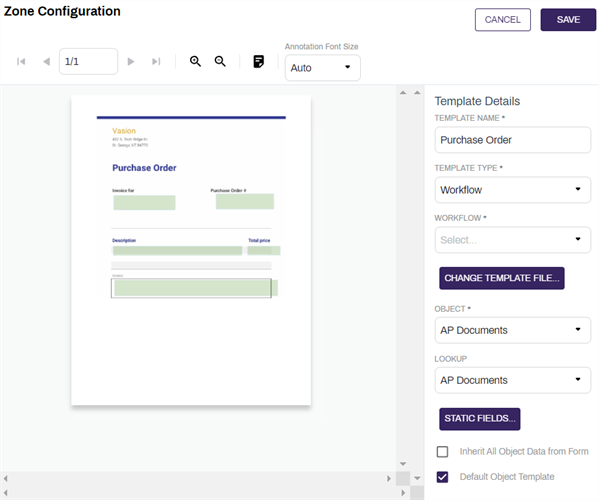Go to the previous page
Image resolution: width=599 pixels, height=500 pixels.
coord(47,61)
